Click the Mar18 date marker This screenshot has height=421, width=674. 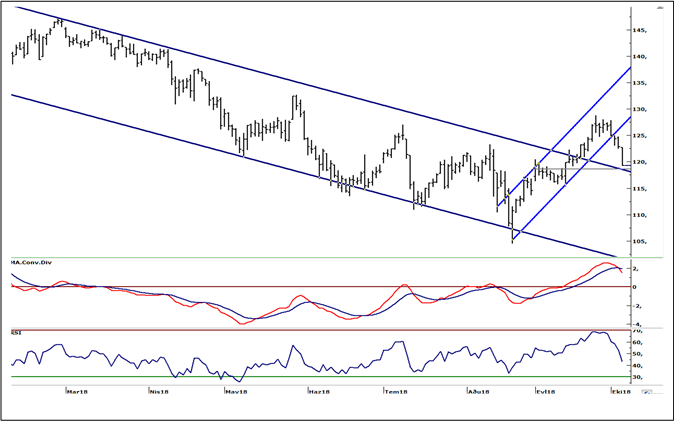click(76, 393)
